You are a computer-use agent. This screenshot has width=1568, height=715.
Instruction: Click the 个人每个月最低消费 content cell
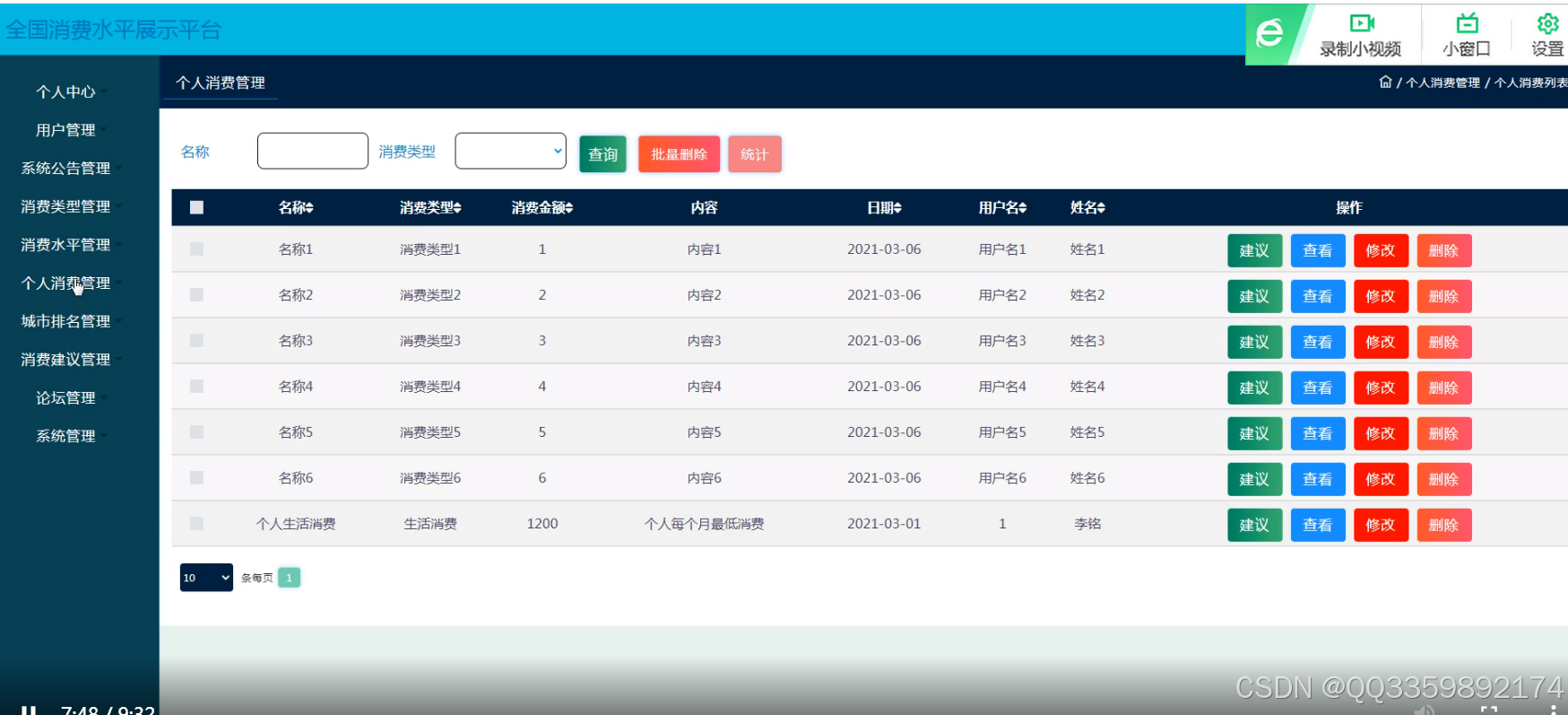coord(705,524)
